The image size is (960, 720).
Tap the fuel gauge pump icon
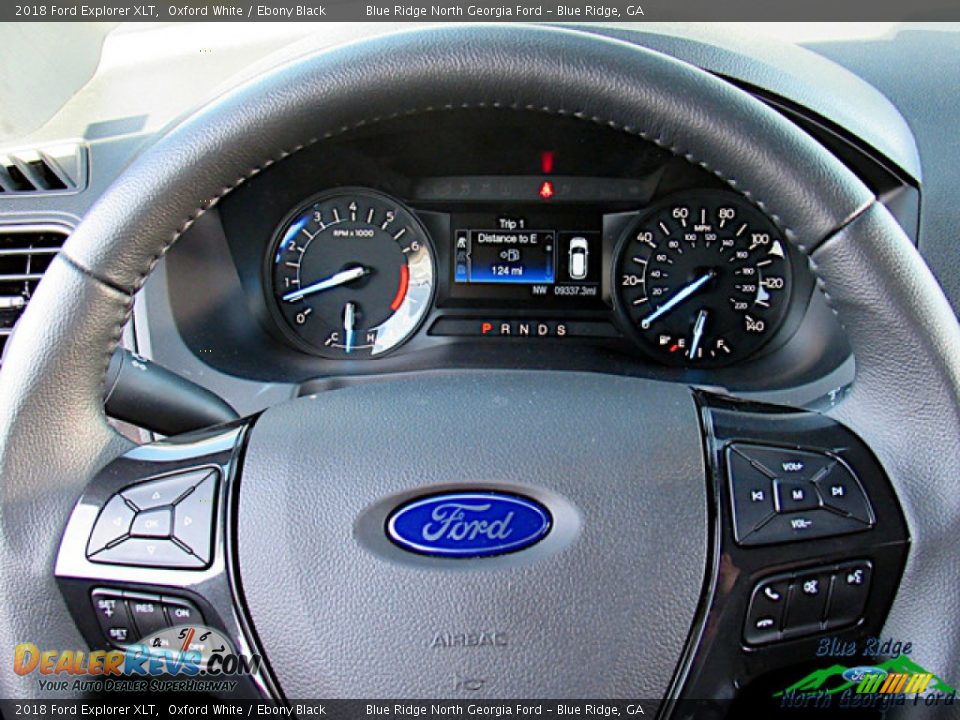pos(665,340)
